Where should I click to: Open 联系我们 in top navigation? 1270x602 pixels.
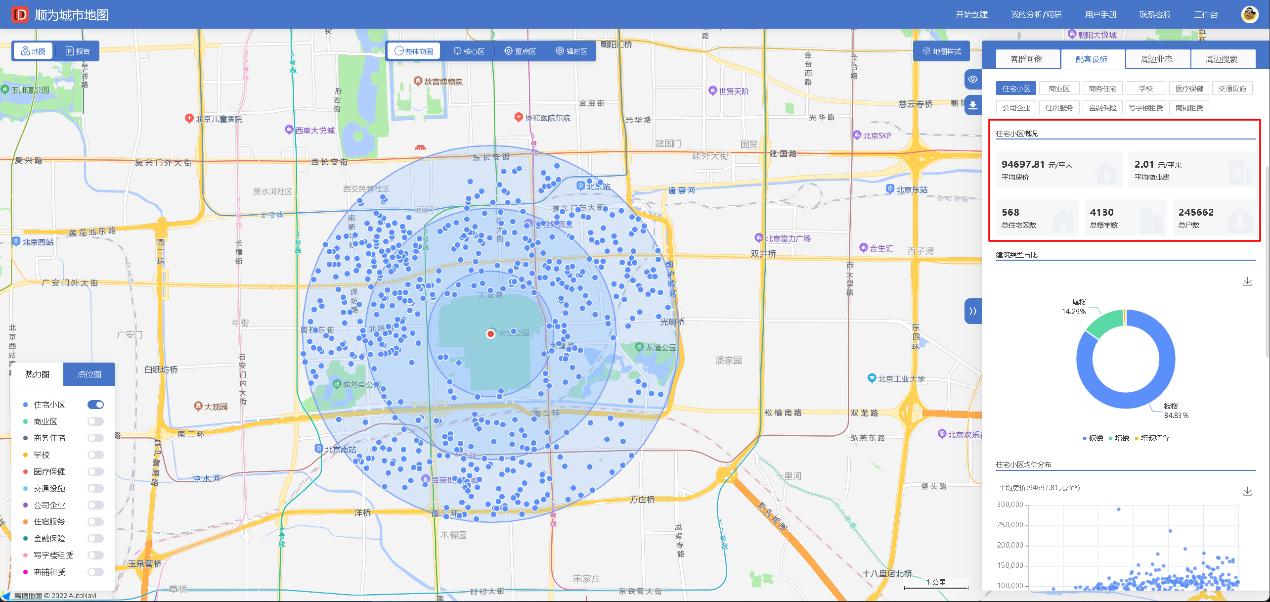click(1154, 15)
